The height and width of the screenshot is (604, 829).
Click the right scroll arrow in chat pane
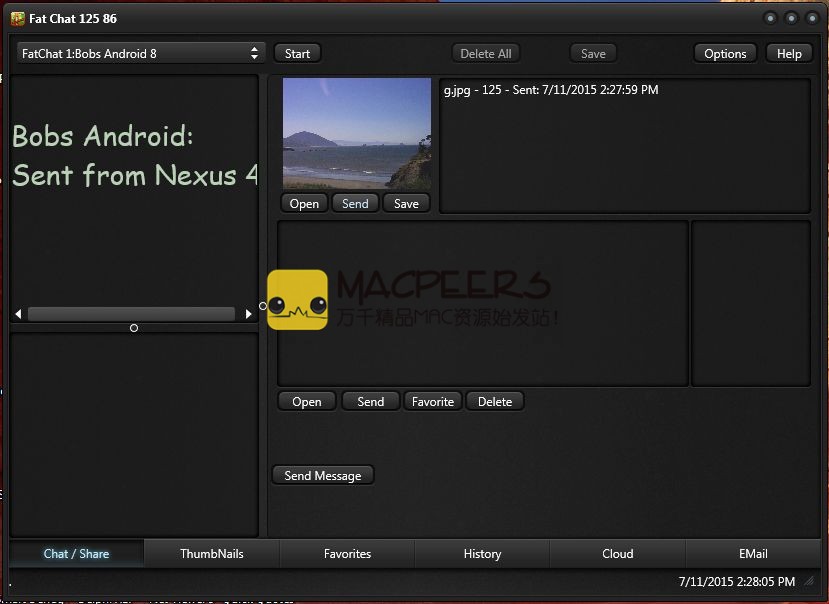pyautogui.click(x=248, y=314)
